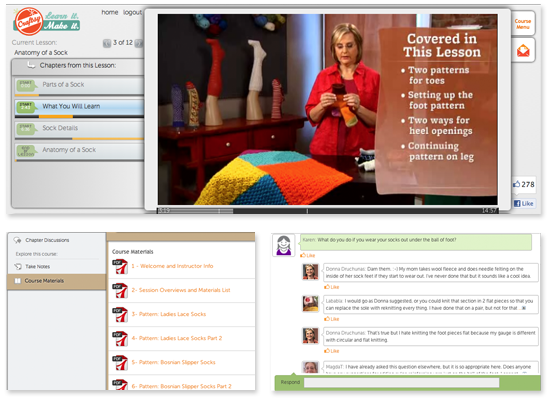Open the Course Menu tab
548x398 pixels.
[x=522, y=24]
